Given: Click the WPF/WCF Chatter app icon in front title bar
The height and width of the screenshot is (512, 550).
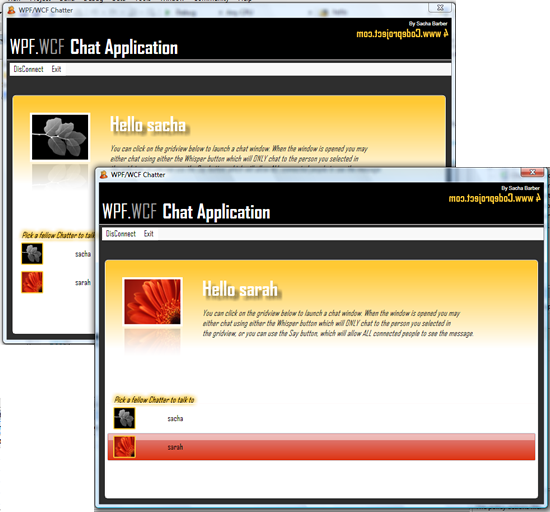Looking at the screenshot, I should 104,174.
